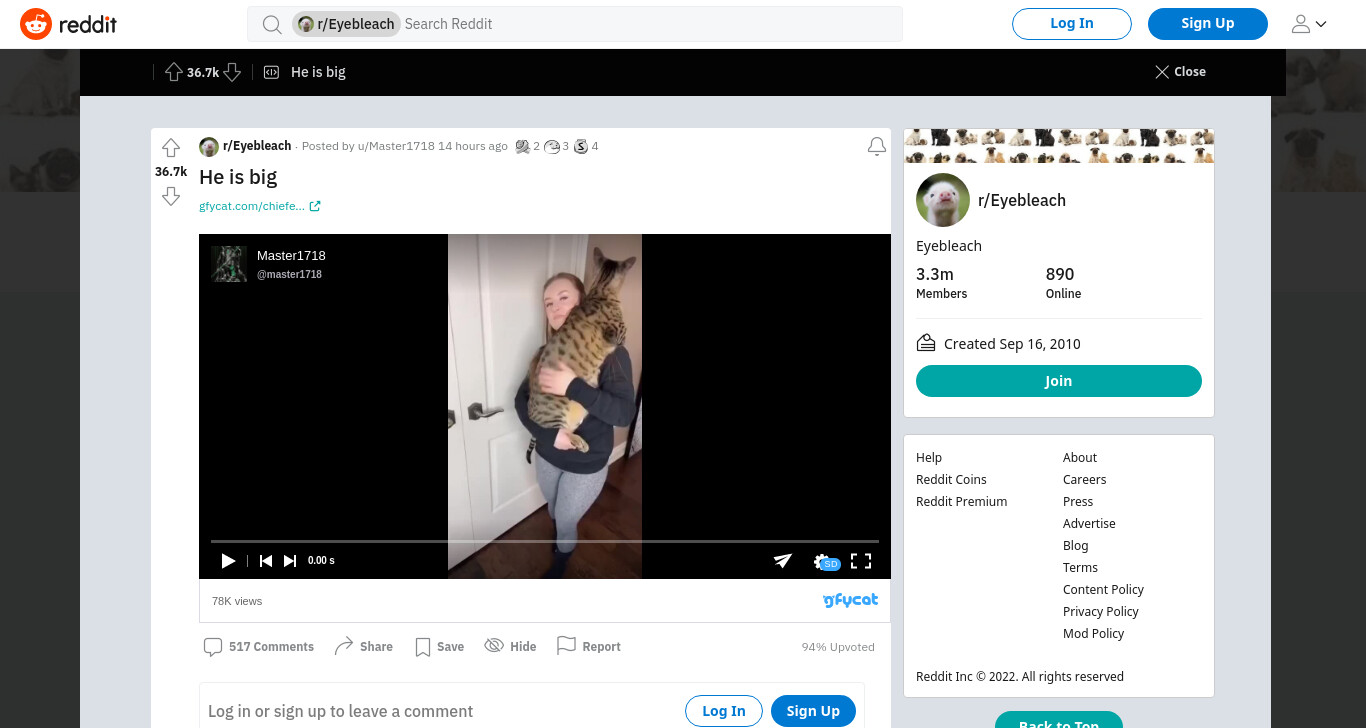Save this post
The width and height of the screenshot is (1366, 728).
click(439, 647)
